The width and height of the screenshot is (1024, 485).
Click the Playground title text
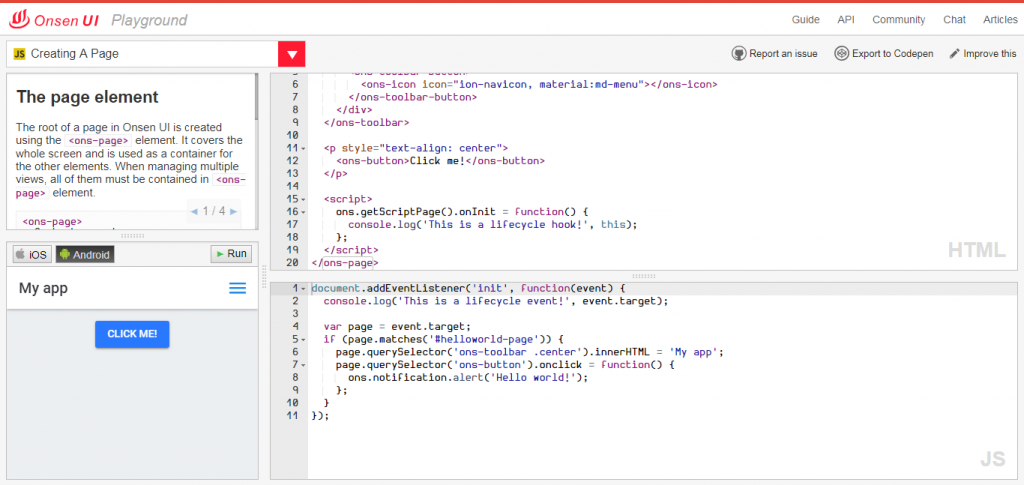click(149, 20)
